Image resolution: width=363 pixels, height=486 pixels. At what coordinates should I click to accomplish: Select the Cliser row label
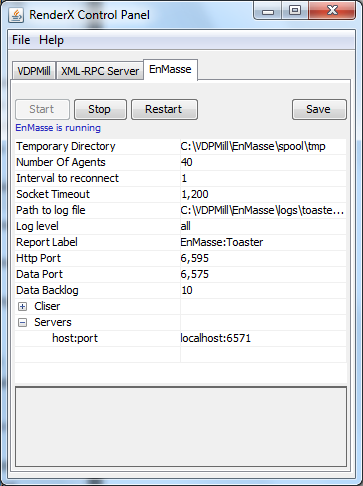[x=47, y=306]
